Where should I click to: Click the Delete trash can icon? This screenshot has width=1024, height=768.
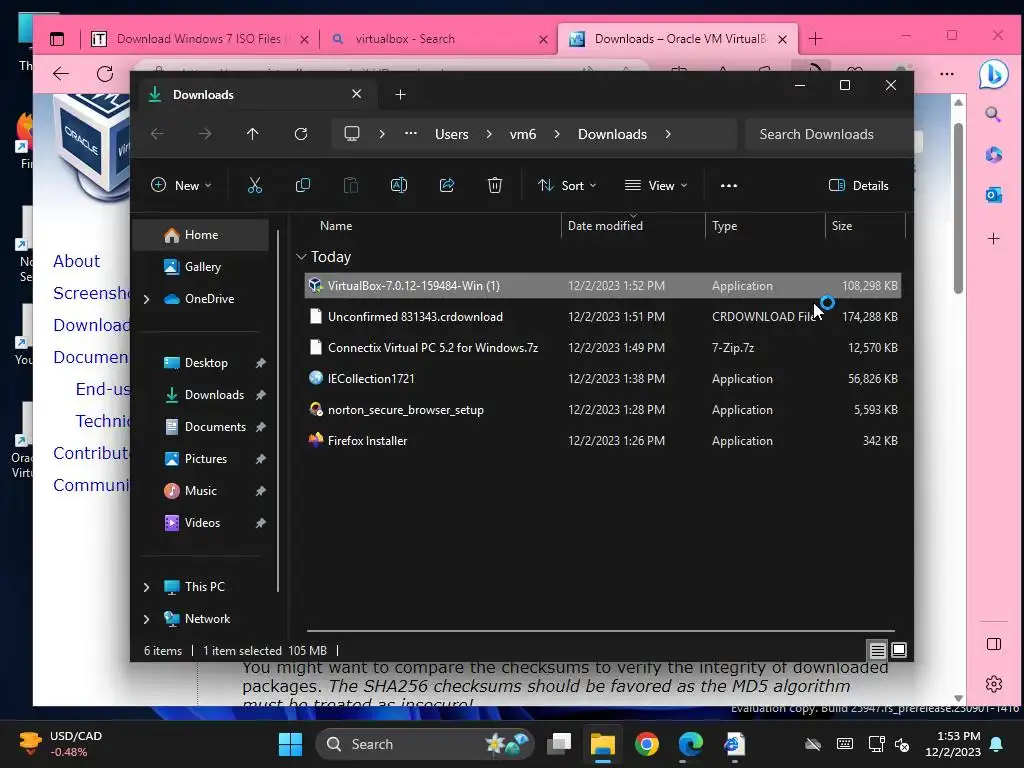point(495,185)
